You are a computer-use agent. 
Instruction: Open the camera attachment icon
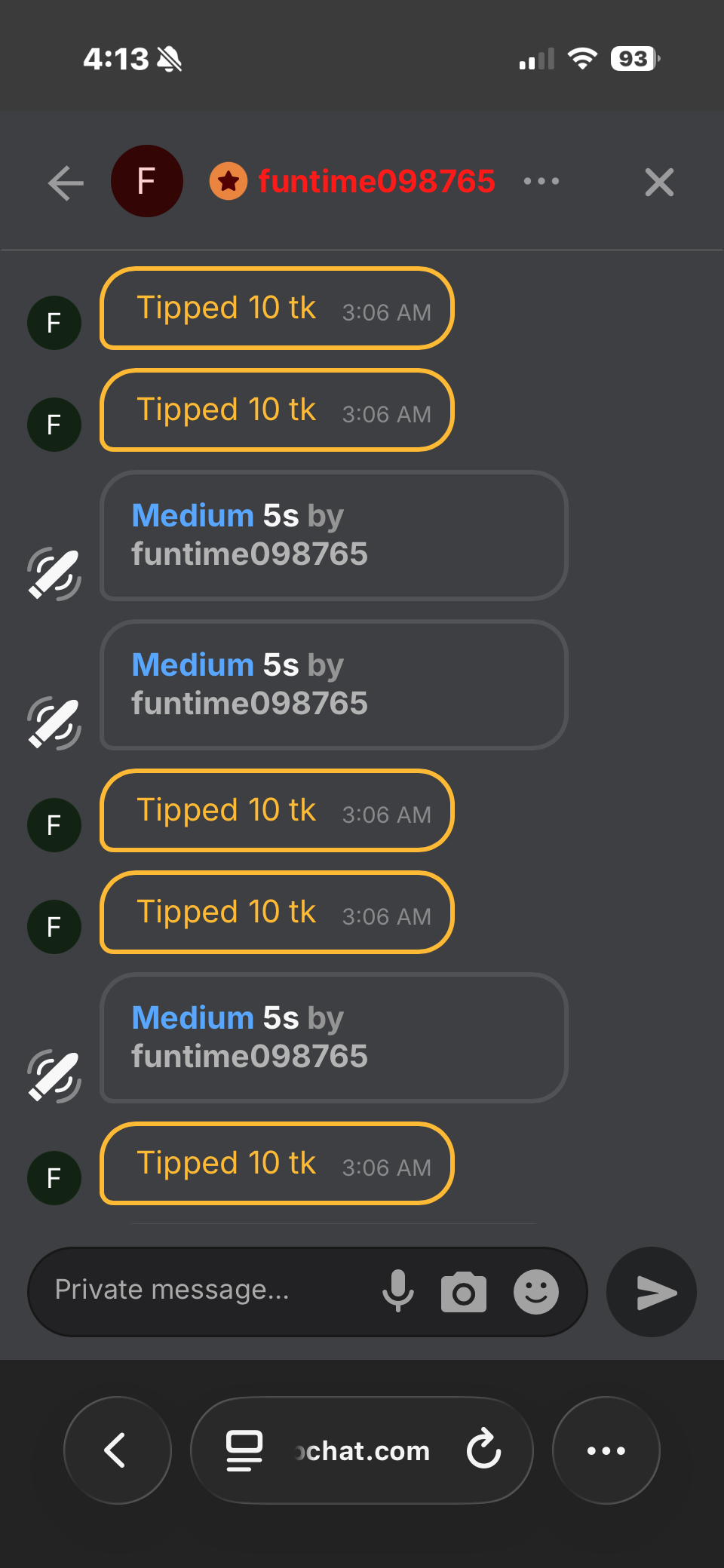(463, 1293)
